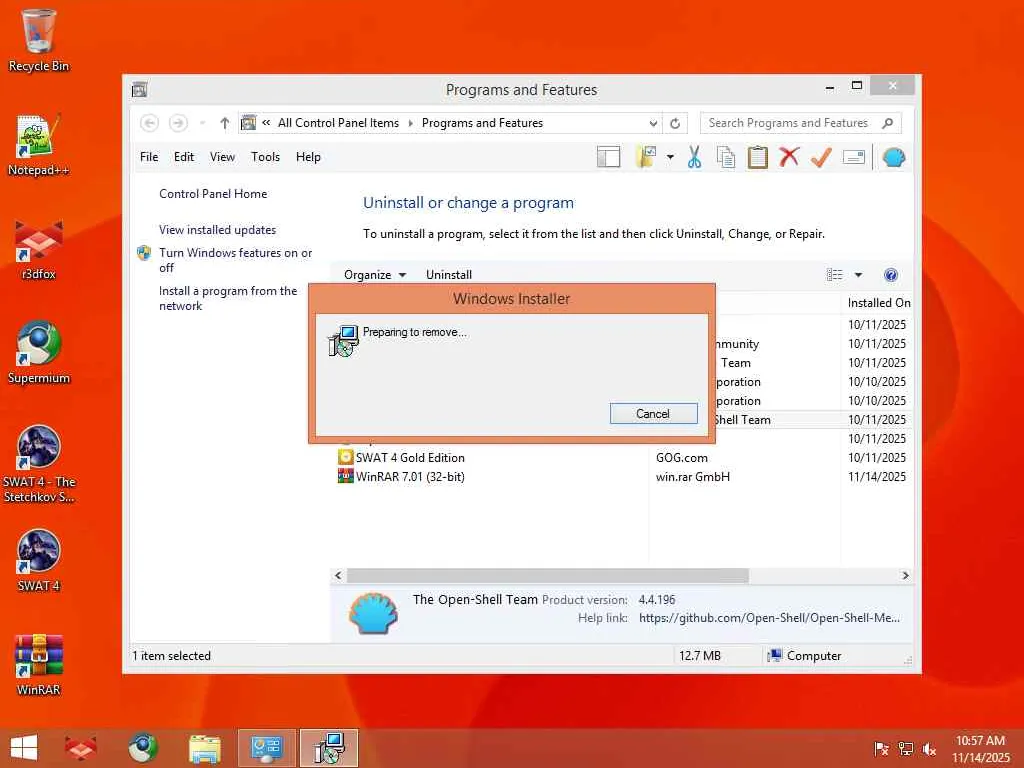Open recent locations dropdown arrow

click(x=202, y=123)
